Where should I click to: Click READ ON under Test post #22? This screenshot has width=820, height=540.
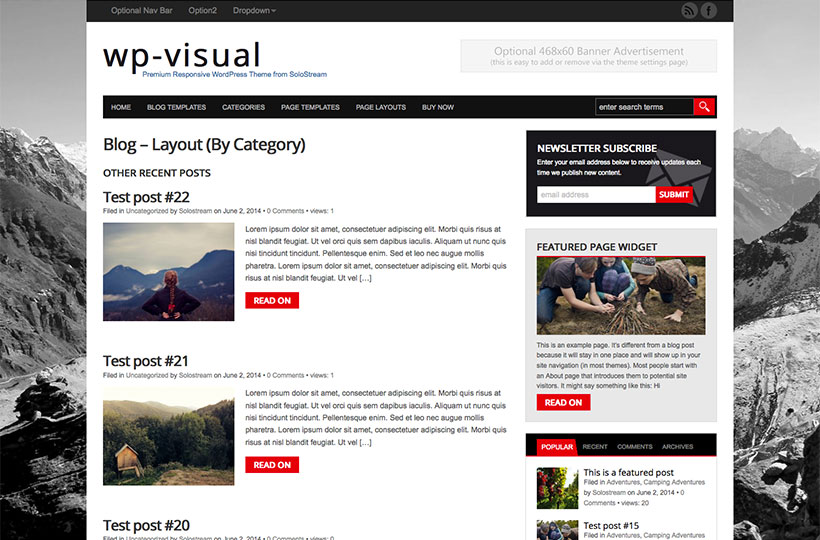(272, 301)
